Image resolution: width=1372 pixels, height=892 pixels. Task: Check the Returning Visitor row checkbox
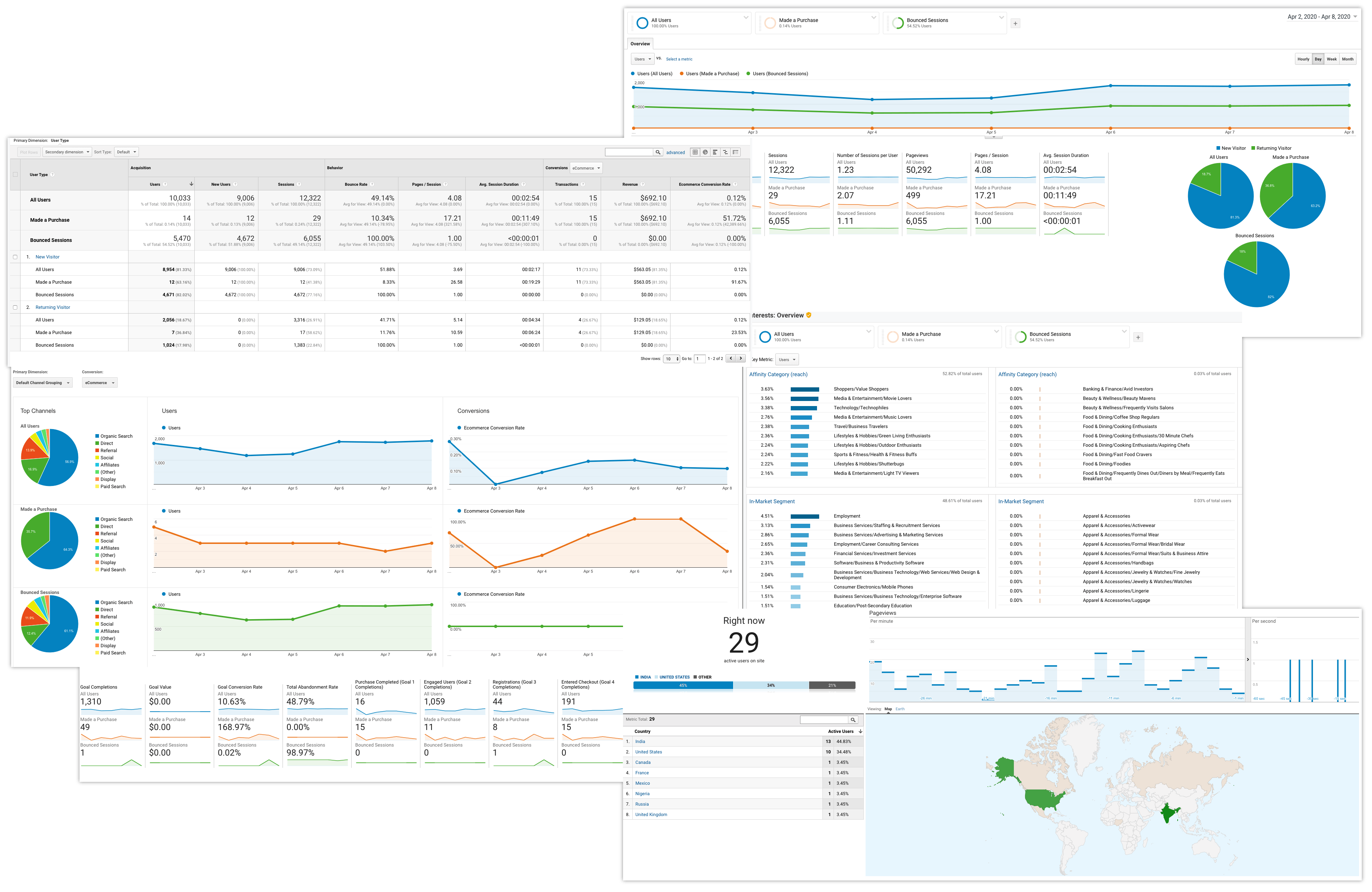point(15,307)
